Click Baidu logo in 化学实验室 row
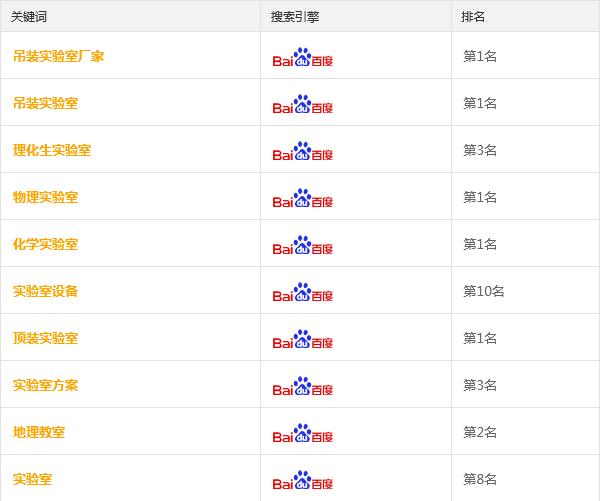 (303, 245)
